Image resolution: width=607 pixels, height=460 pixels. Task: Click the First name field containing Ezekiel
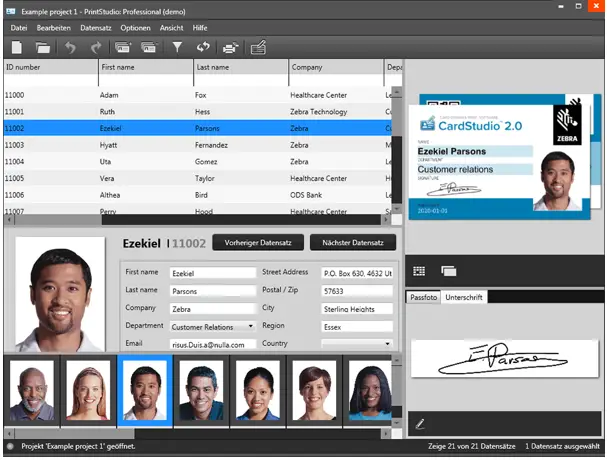click(213, 273)
